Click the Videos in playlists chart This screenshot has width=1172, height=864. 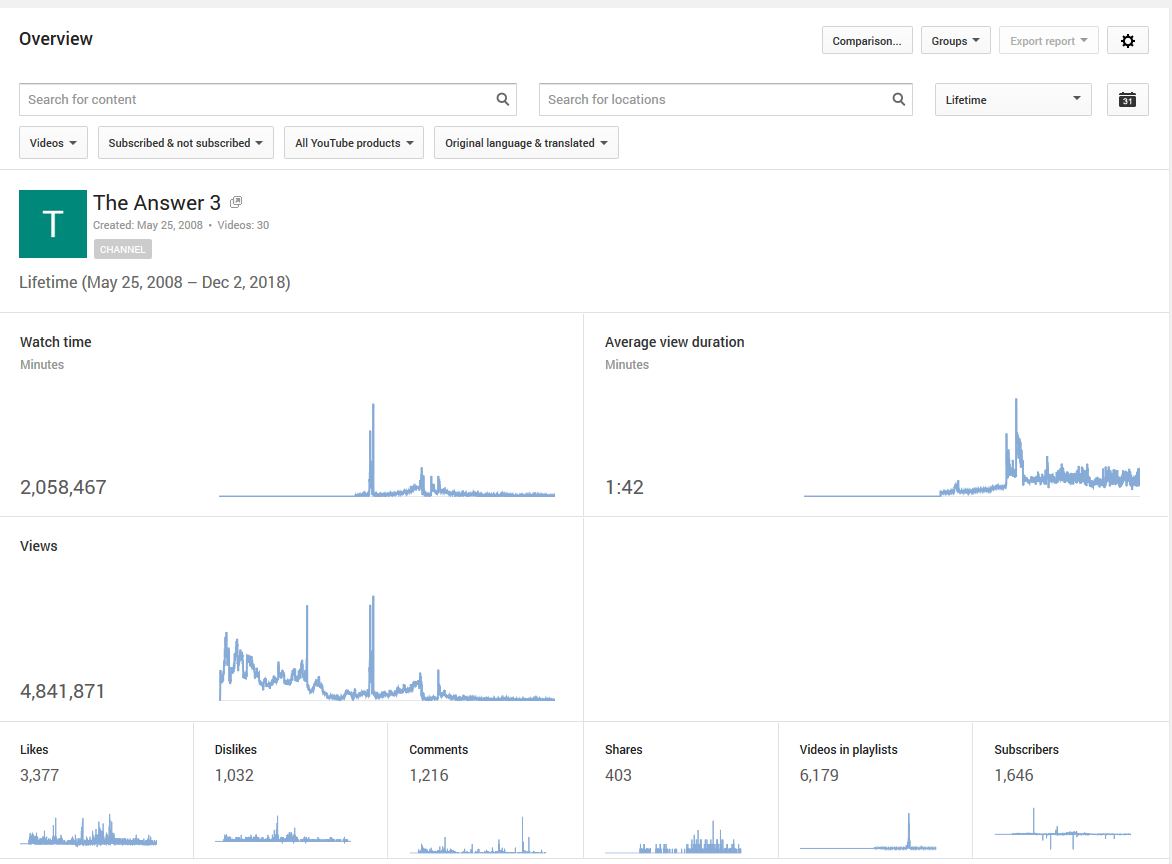coord(868,831)
